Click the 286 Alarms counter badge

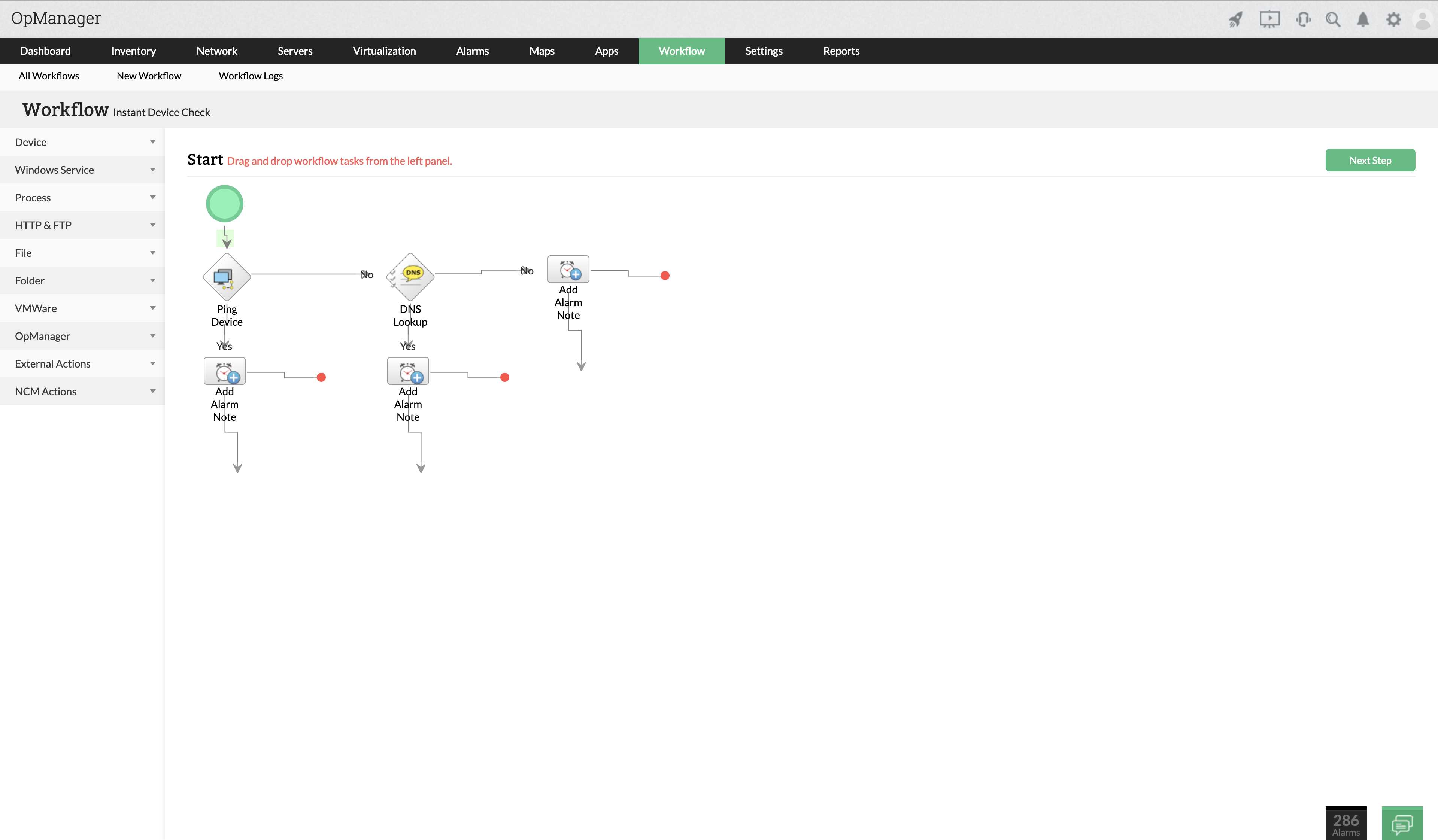point(1346,823)
